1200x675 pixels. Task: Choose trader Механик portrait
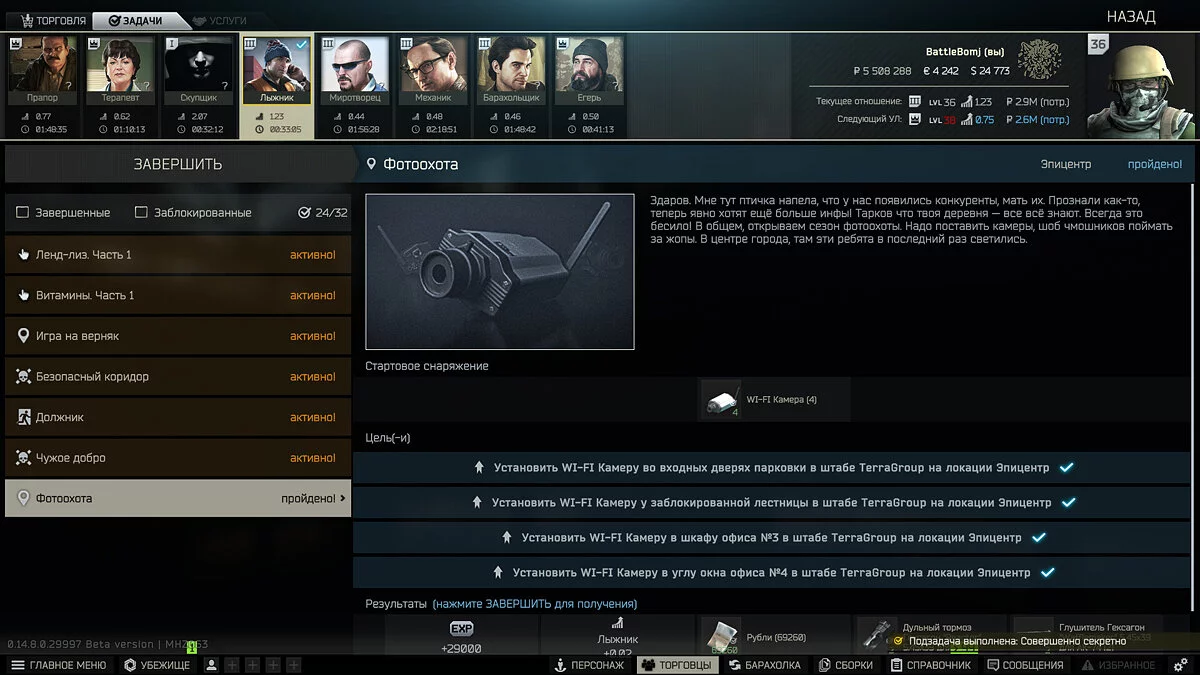pos(432,71)
